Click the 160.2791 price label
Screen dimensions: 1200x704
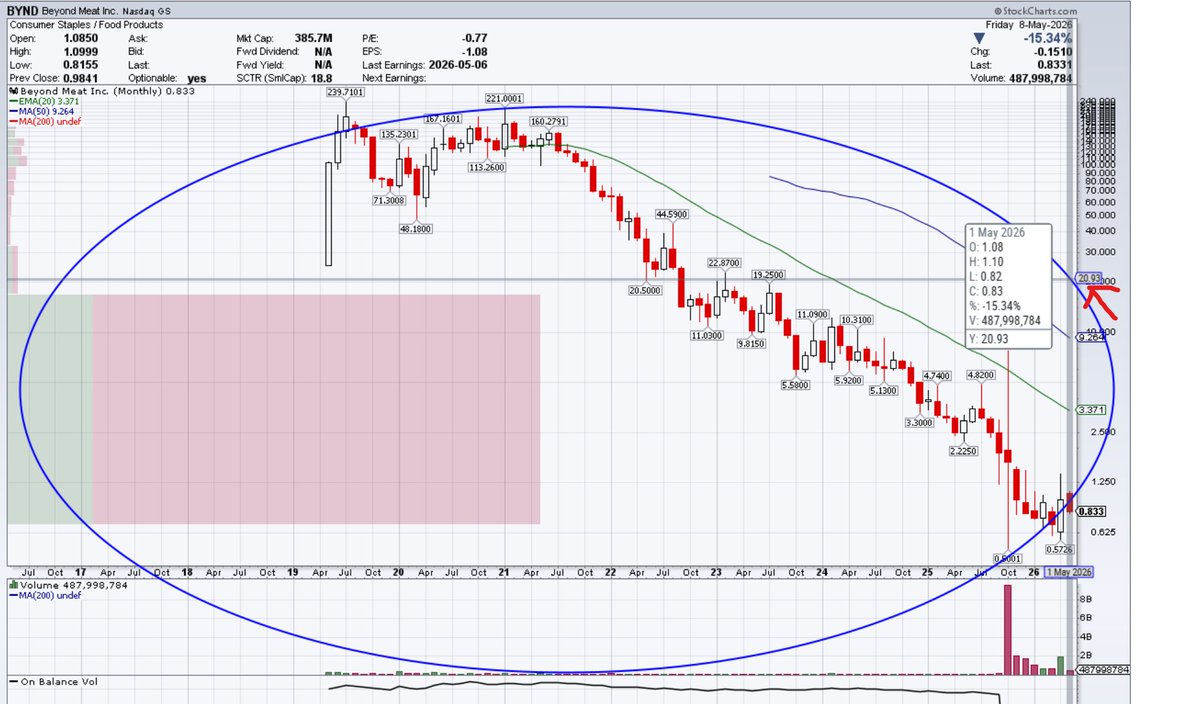click(548, 122)
